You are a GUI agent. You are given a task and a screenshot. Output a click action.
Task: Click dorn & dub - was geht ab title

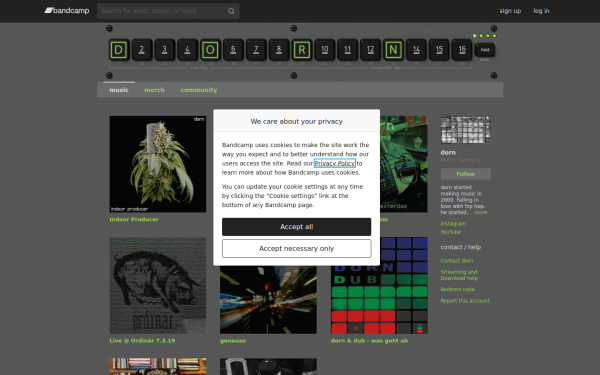click(369, 341)
